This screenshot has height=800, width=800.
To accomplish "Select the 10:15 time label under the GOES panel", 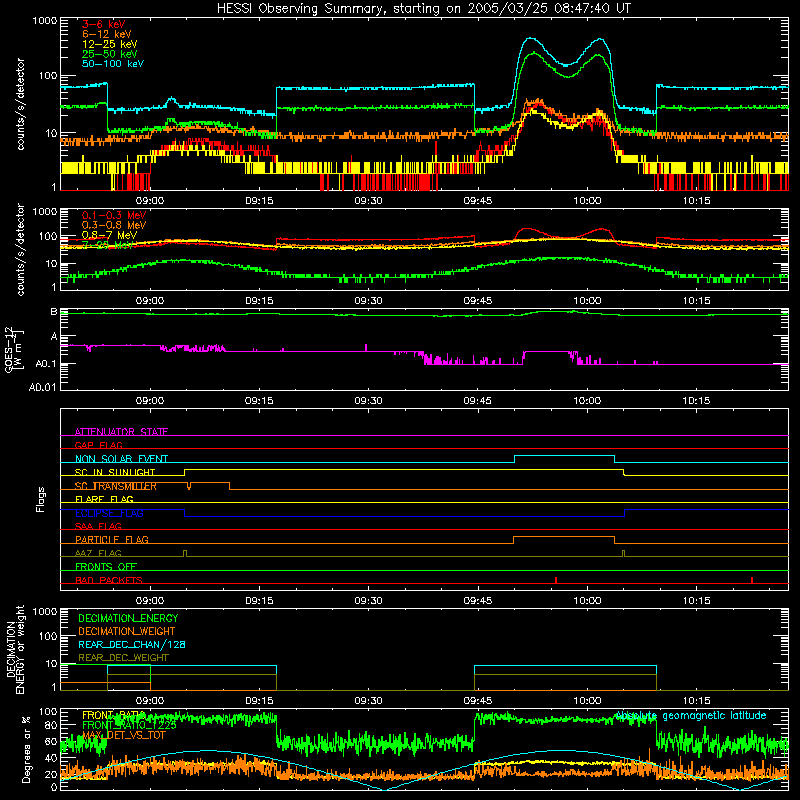I will 696,401.
